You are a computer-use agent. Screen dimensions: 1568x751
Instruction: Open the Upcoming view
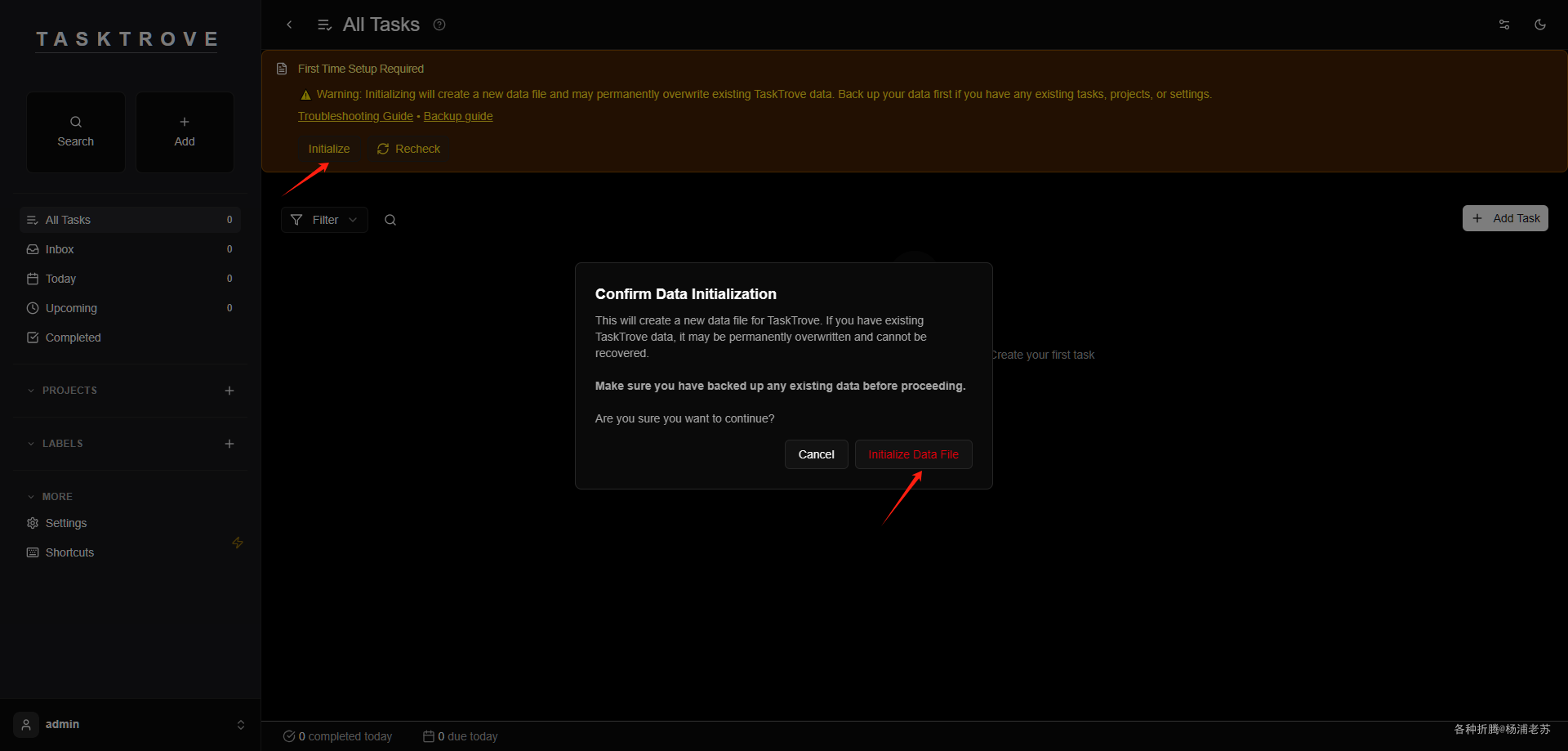pos(130,308)
